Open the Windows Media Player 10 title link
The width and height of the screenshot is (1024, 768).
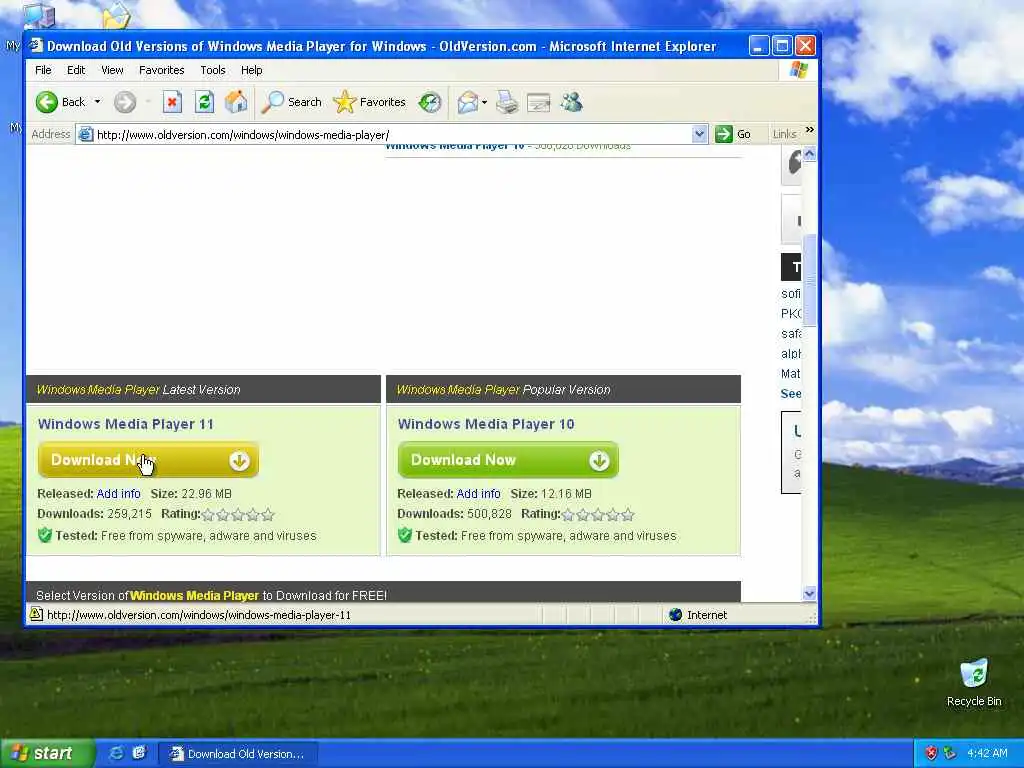[486, 424]
